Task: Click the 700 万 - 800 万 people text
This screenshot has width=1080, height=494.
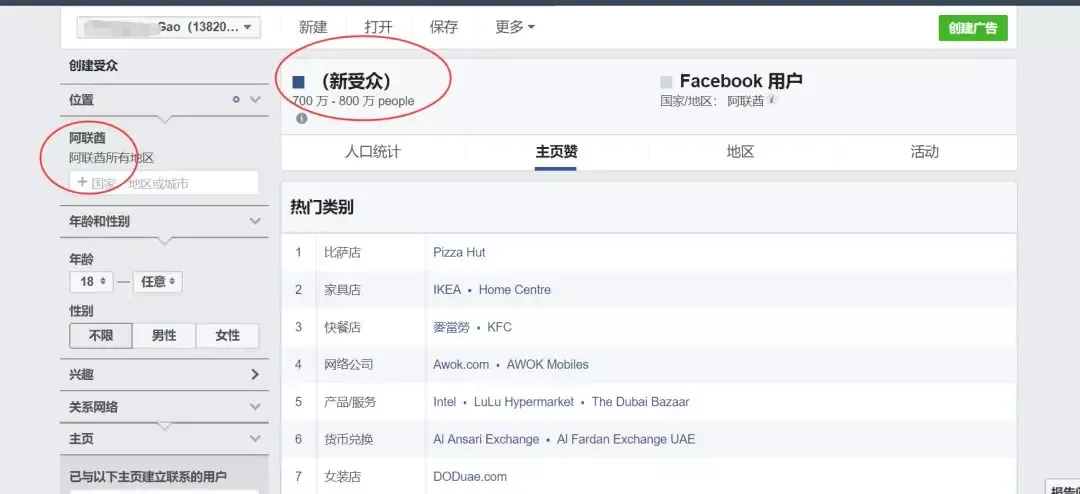Action: 353,101
